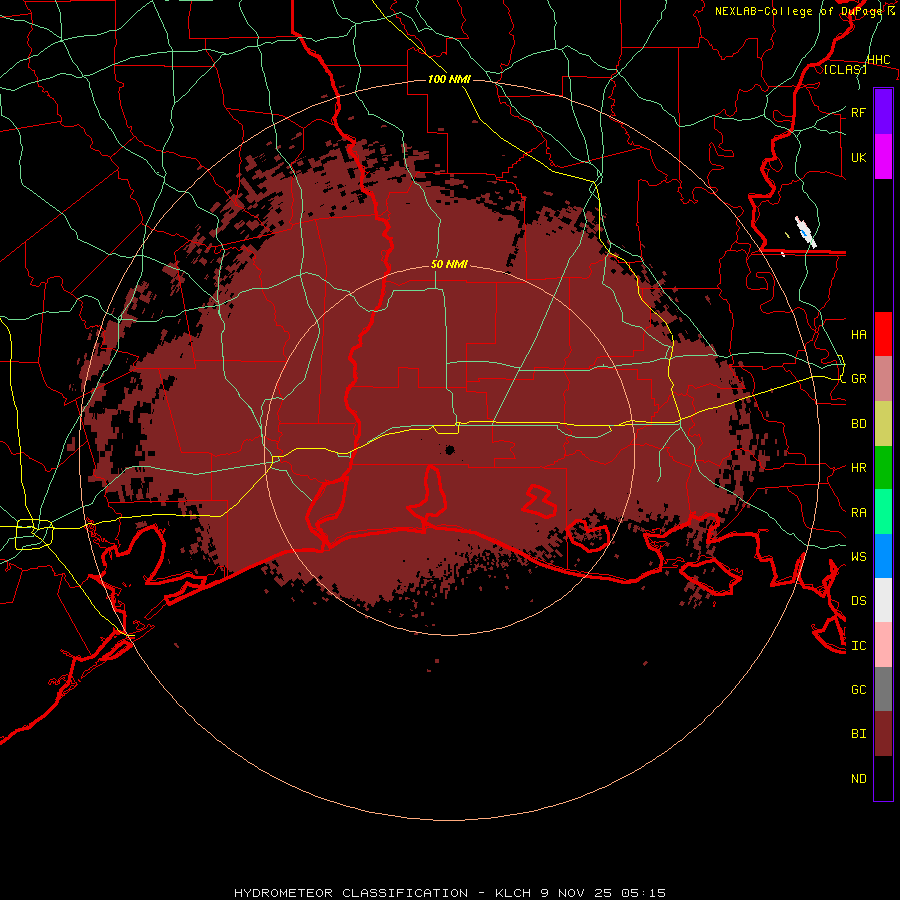Click the WS blue legend swatch
Image resolution: width=900 pixels, height=900 pixels.
click(x=883, y=556)
